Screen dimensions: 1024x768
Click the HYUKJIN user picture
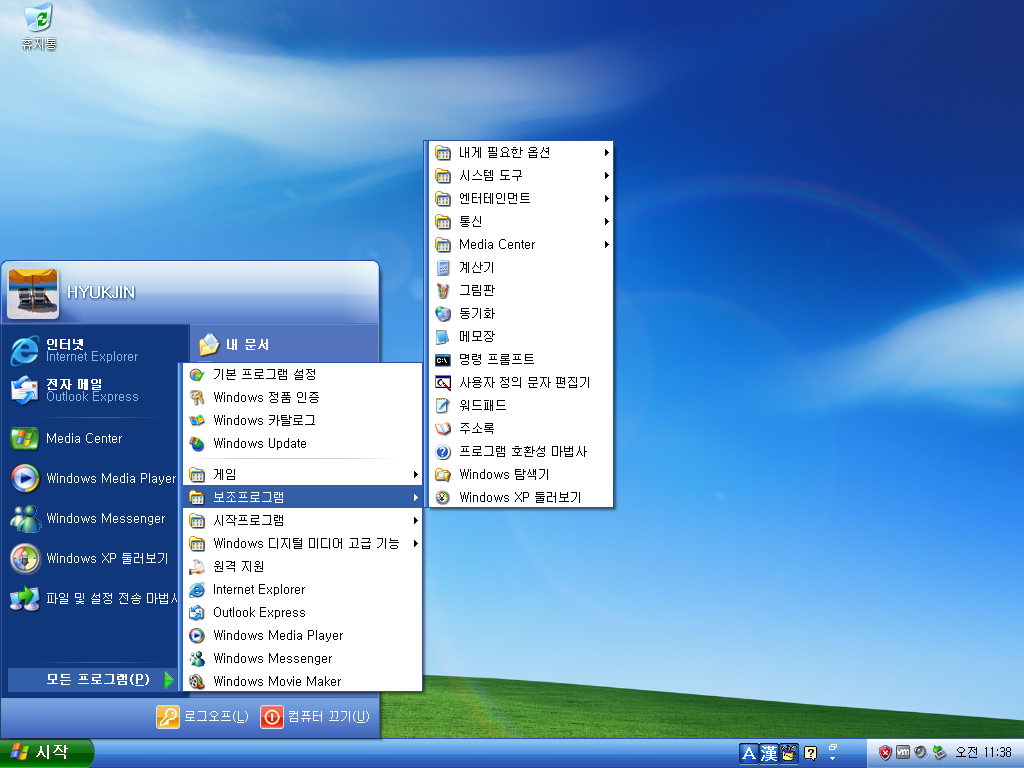pos(33,293)
